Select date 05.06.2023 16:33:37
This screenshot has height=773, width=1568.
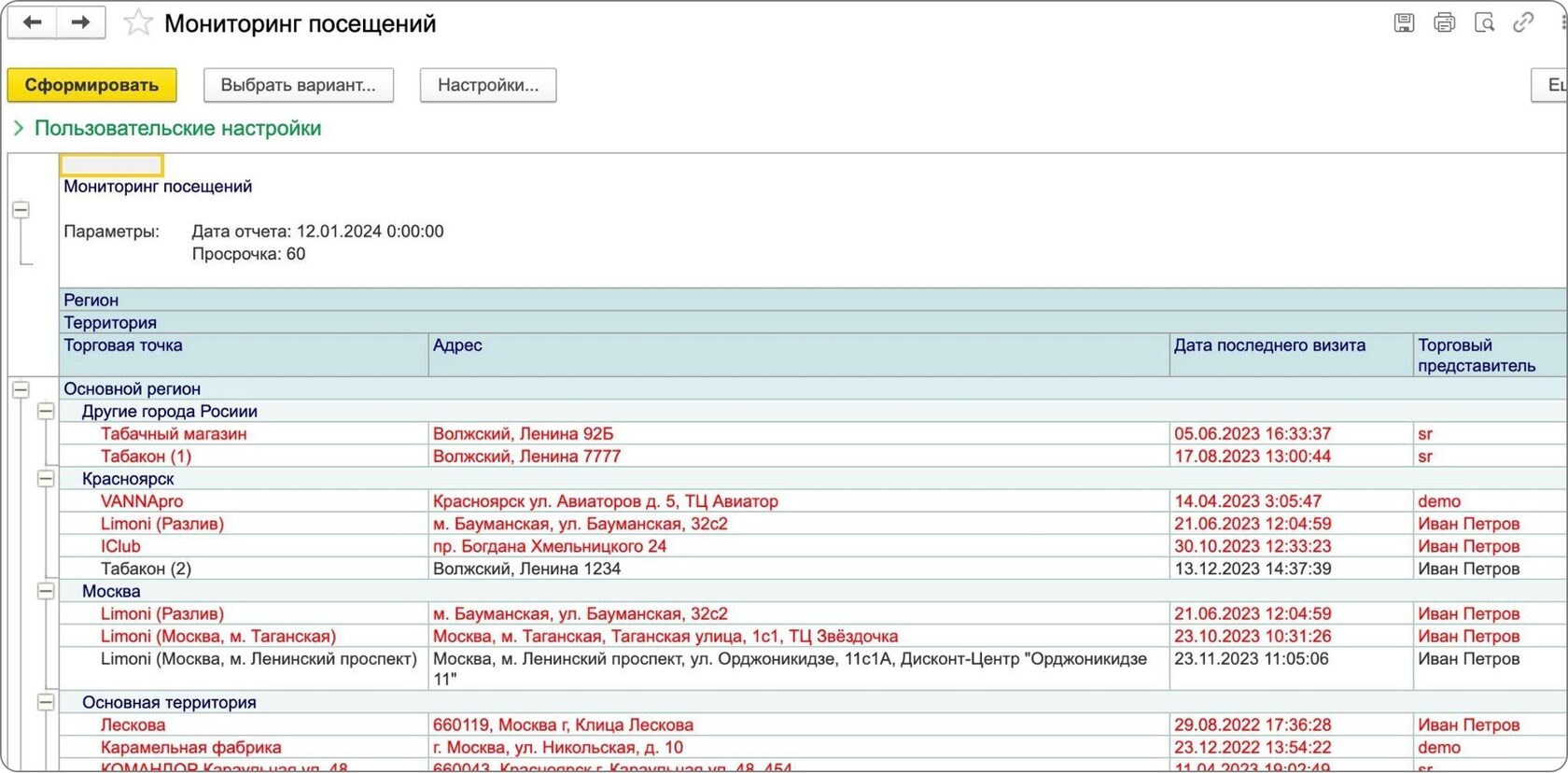tap(1253, 434)
